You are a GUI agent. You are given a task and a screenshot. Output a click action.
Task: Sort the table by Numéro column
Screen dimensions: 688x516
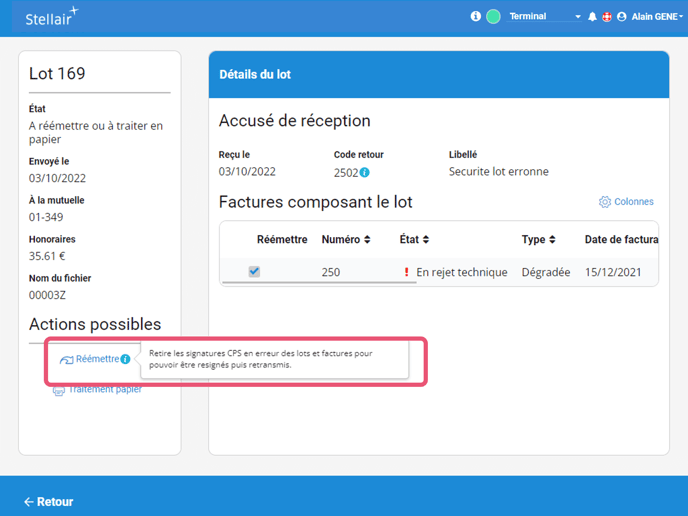pos(346,240)
